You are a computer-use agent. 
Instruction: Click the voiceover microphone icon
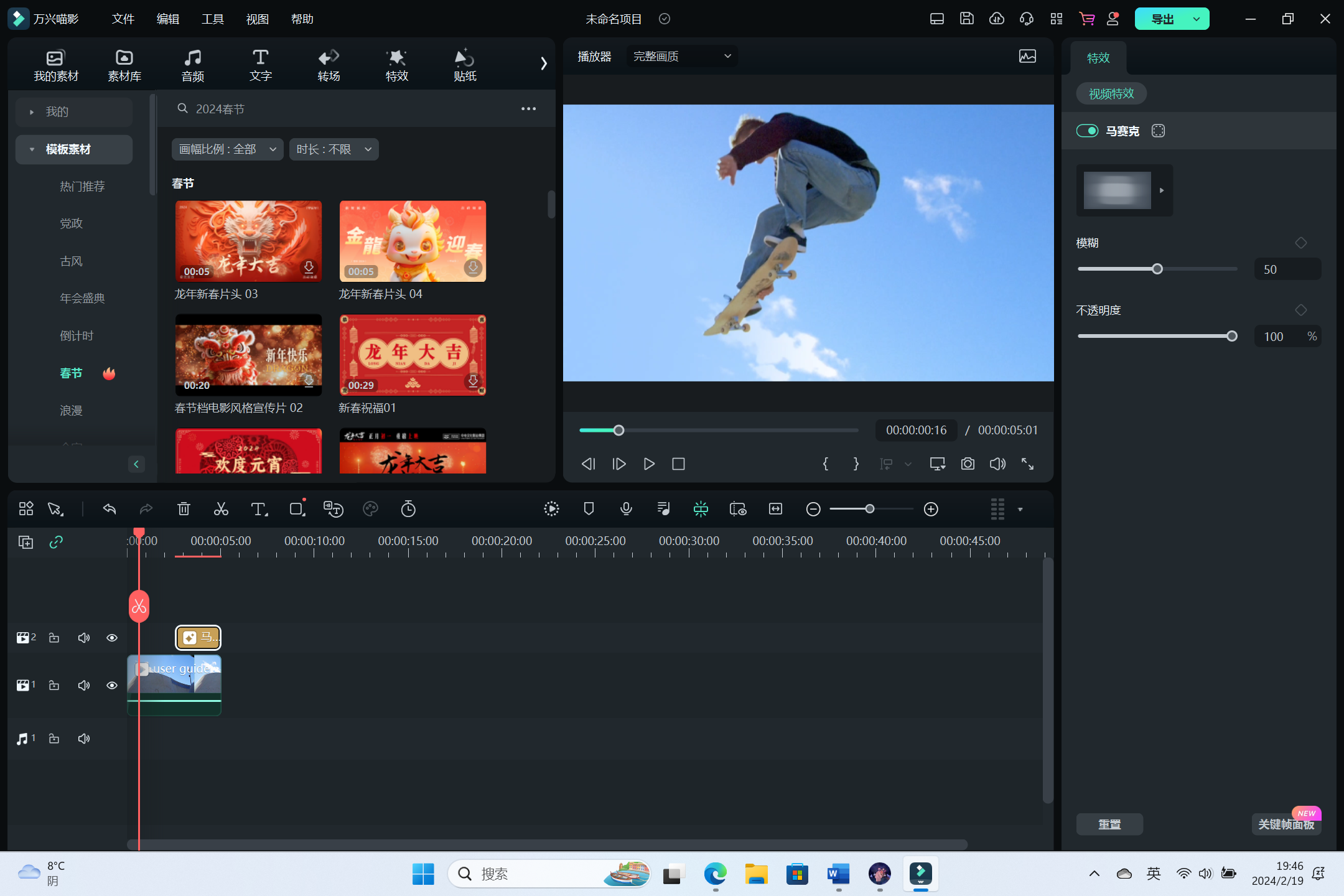click(626, 509)
